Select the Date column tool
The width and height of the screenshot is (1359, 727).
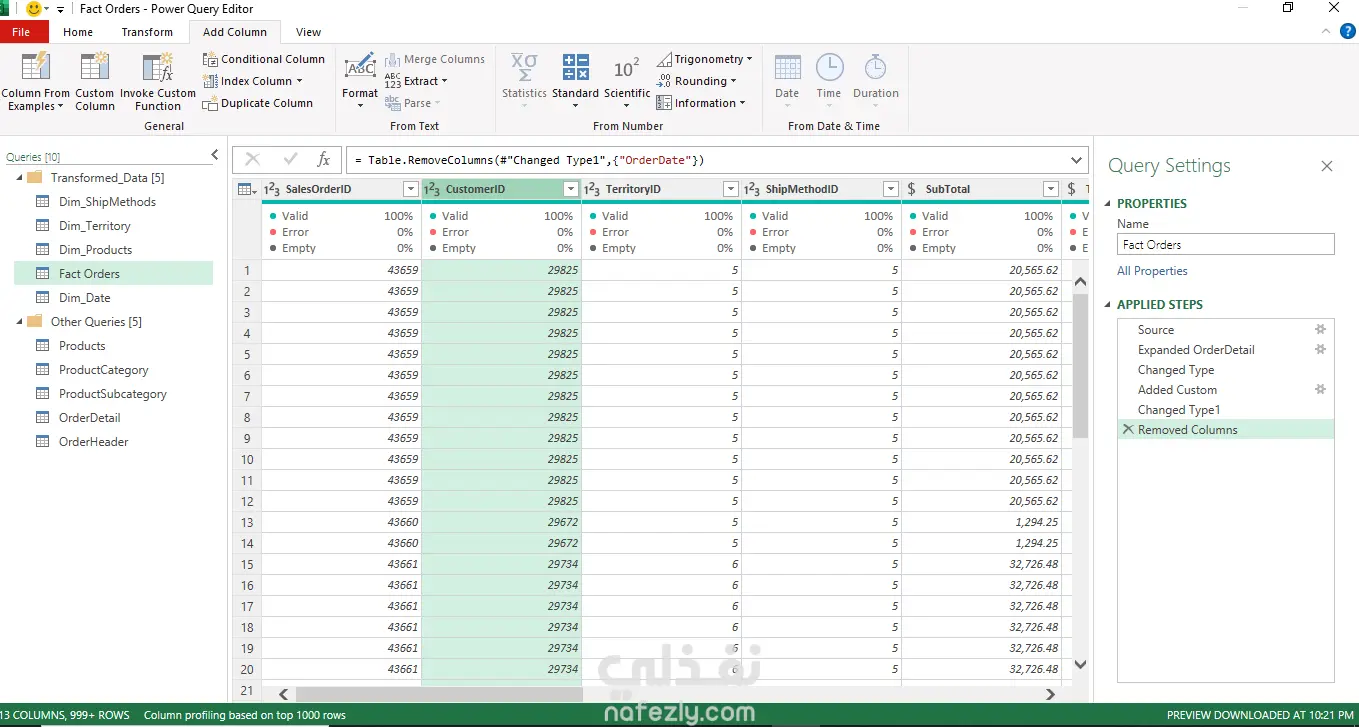[x=788, y=80]
